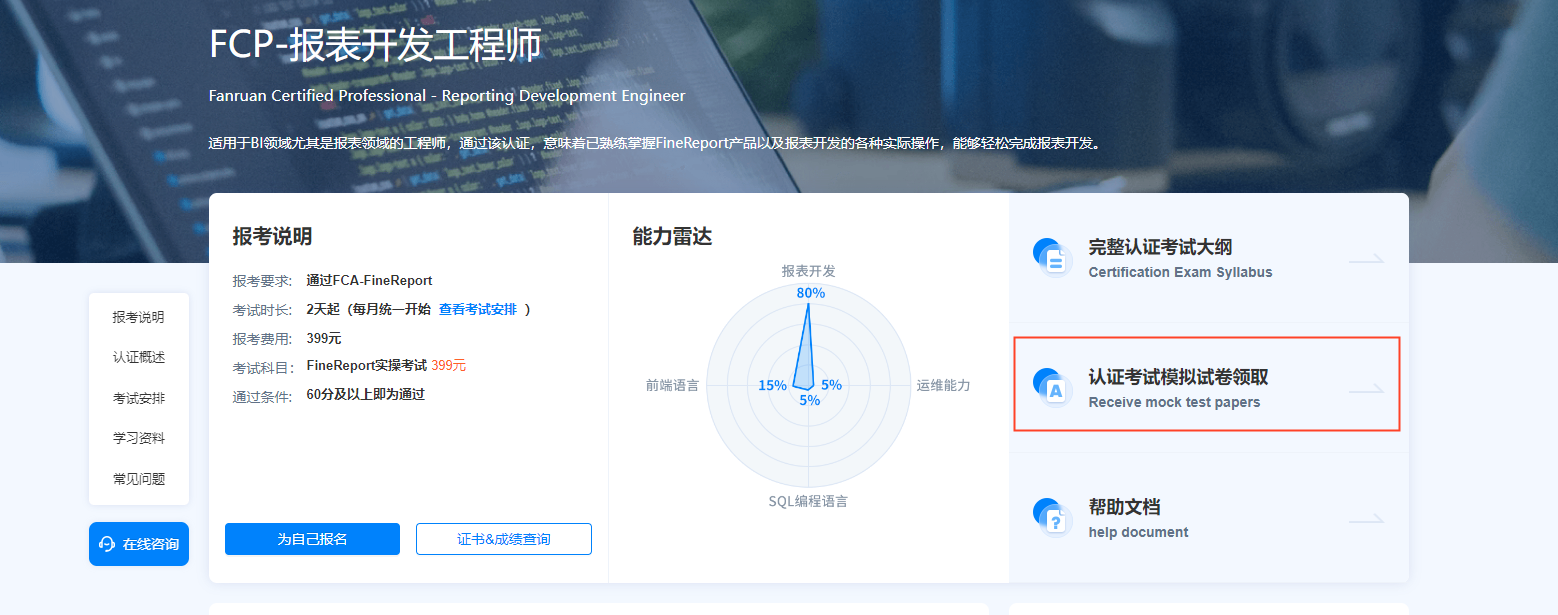Click the mock test papers 'A' icon

point(1052,388)
